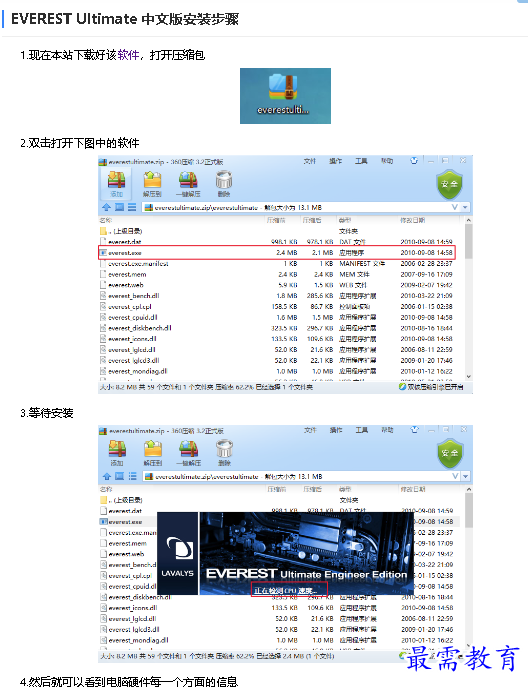The width and height of the screenshot is (528, 690).
Task: Switch to list view in step 3 window
Action: pos(132,476)
